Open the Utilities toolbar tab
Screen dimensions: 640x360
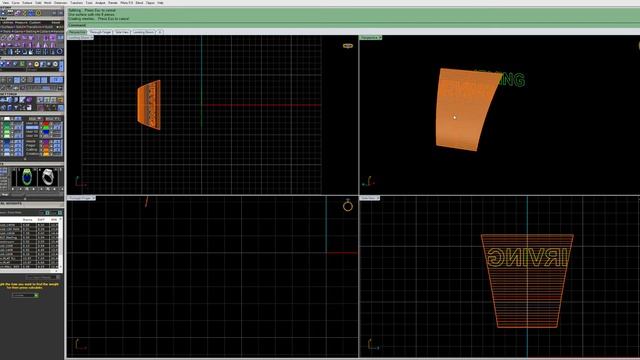(x=8, y=23)
